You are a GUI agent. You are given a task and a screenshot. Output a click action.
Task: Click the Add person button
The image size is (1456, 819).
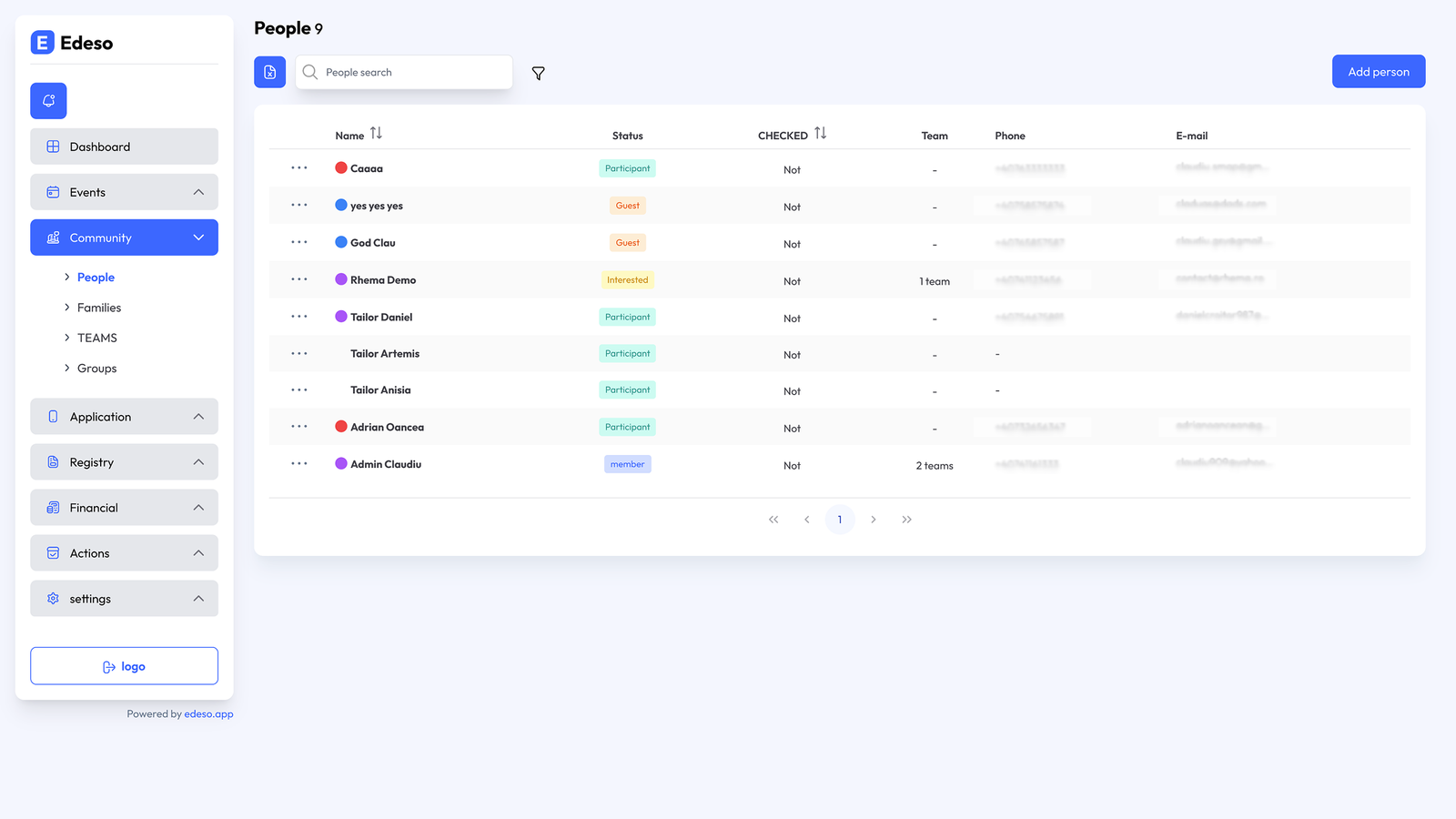(1378, 72)
